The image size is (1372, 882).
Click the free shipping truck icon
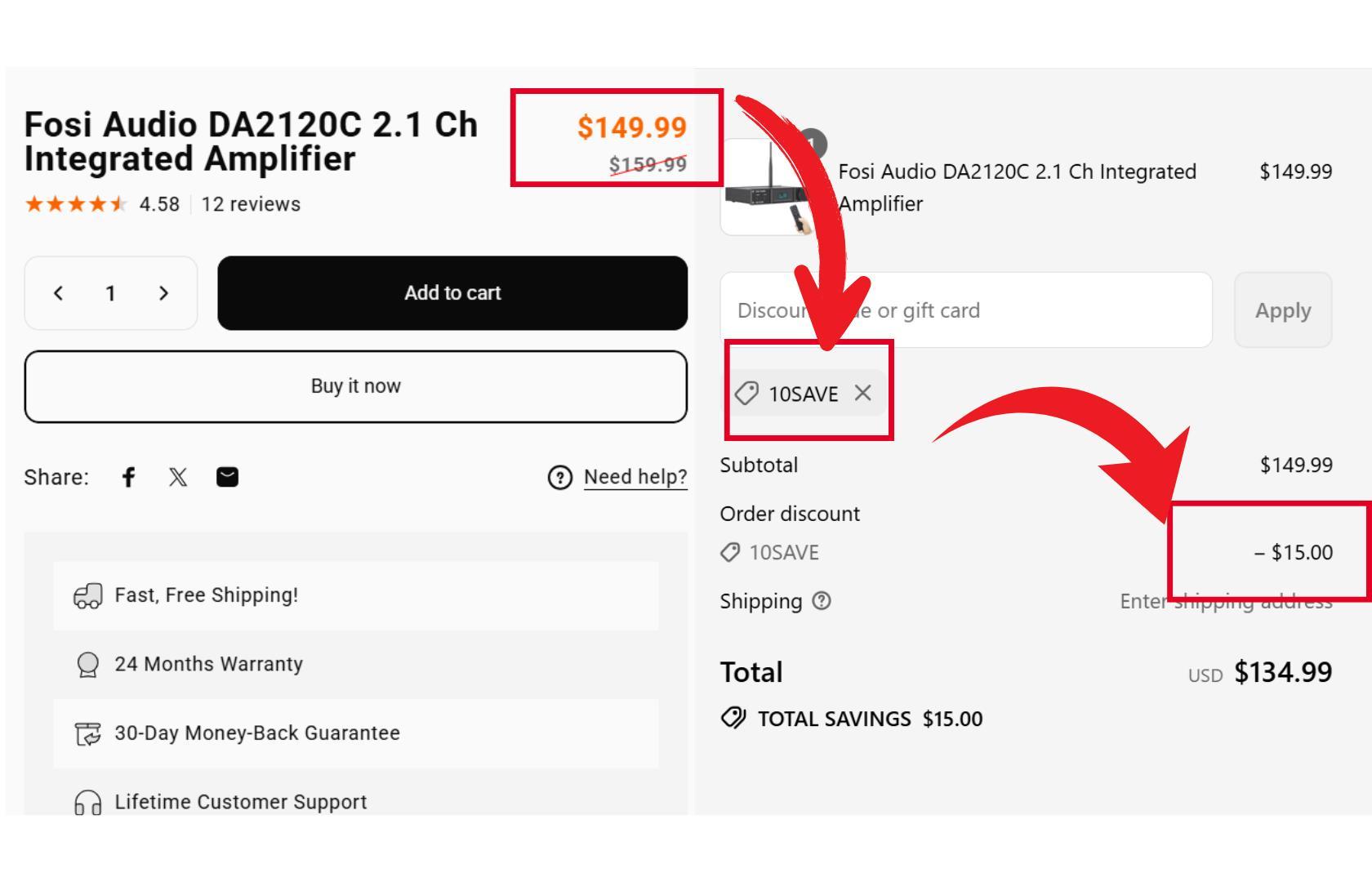(88, 596)
